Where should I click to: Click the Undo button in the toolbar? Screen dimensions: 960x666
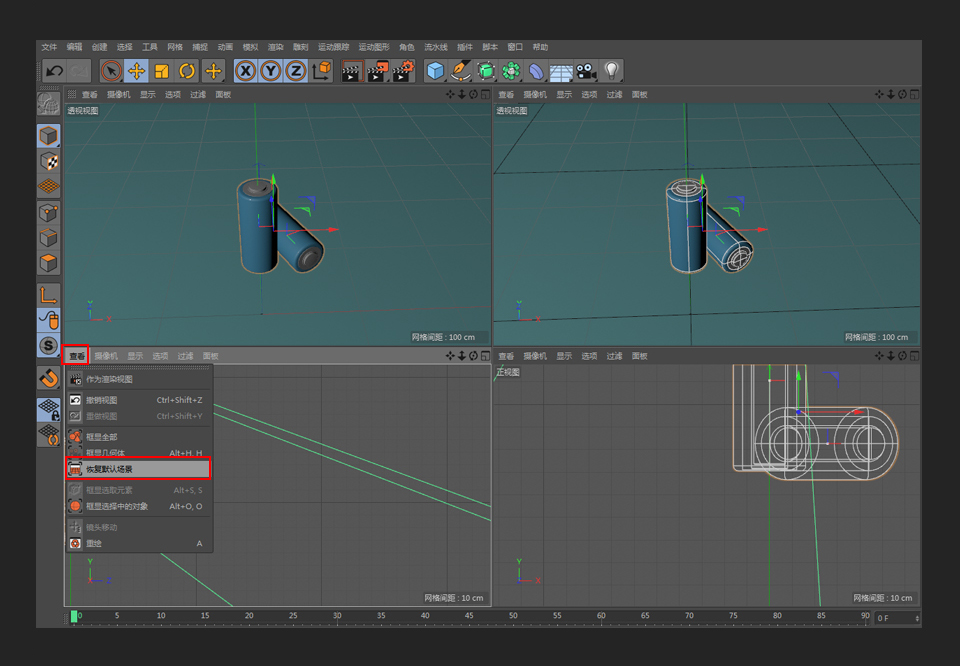coord(53,70)
